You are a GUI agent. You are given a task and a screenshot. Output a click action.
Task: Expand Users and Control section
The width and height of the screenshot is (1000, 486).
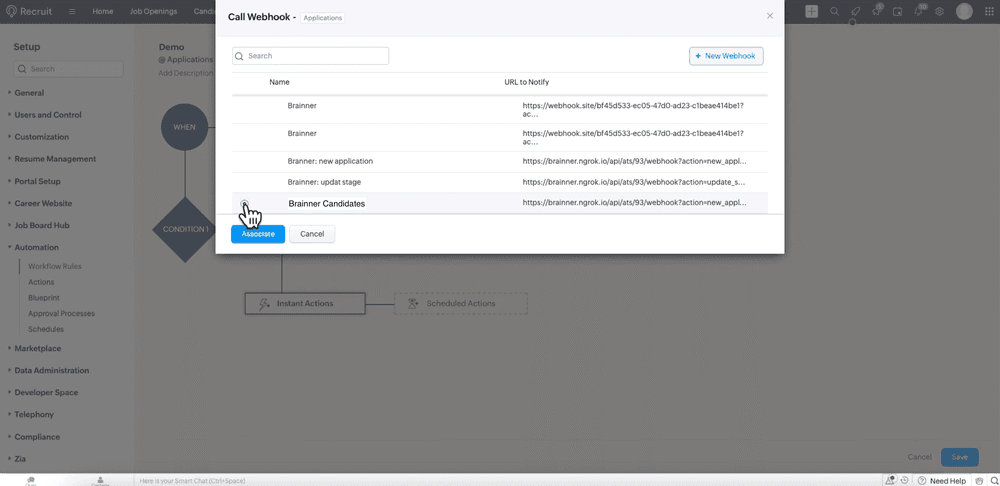click(x=48, y=115)
